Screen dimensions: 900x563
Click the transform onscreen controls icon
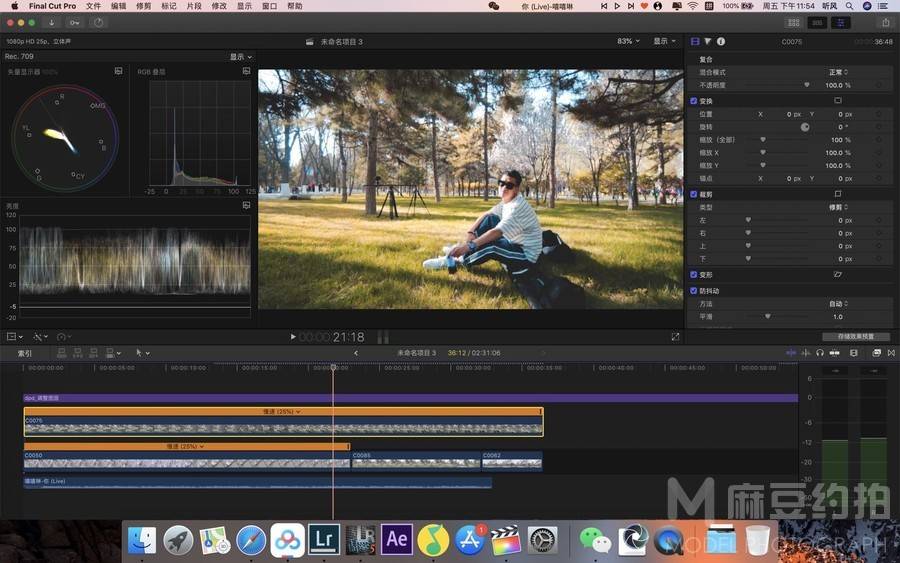click(x=837, y=100)
